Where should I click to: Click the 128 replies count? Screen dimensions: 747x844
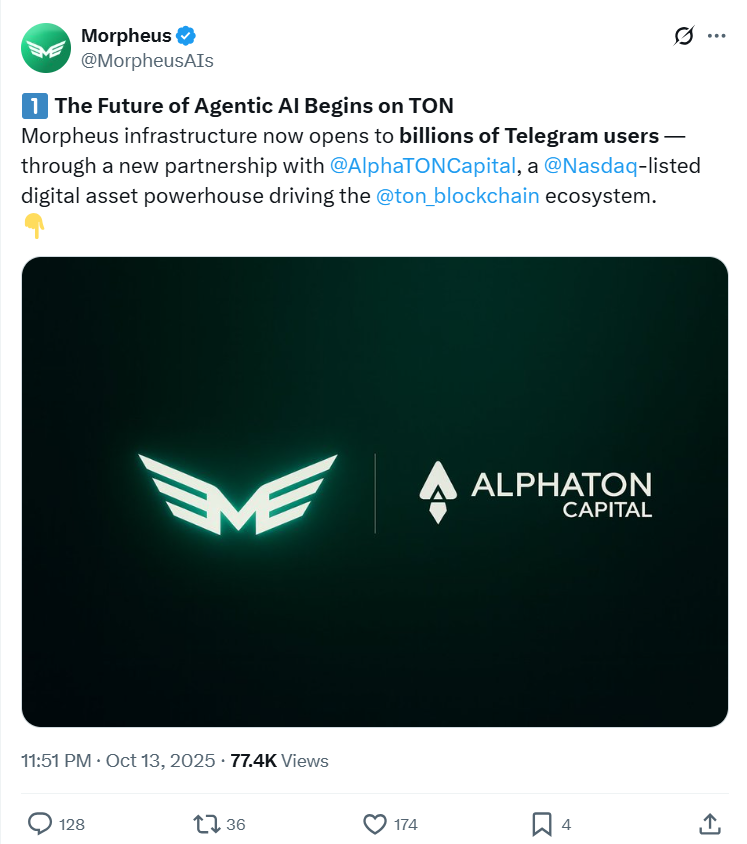pyautogui.click(x=72, y=824)
